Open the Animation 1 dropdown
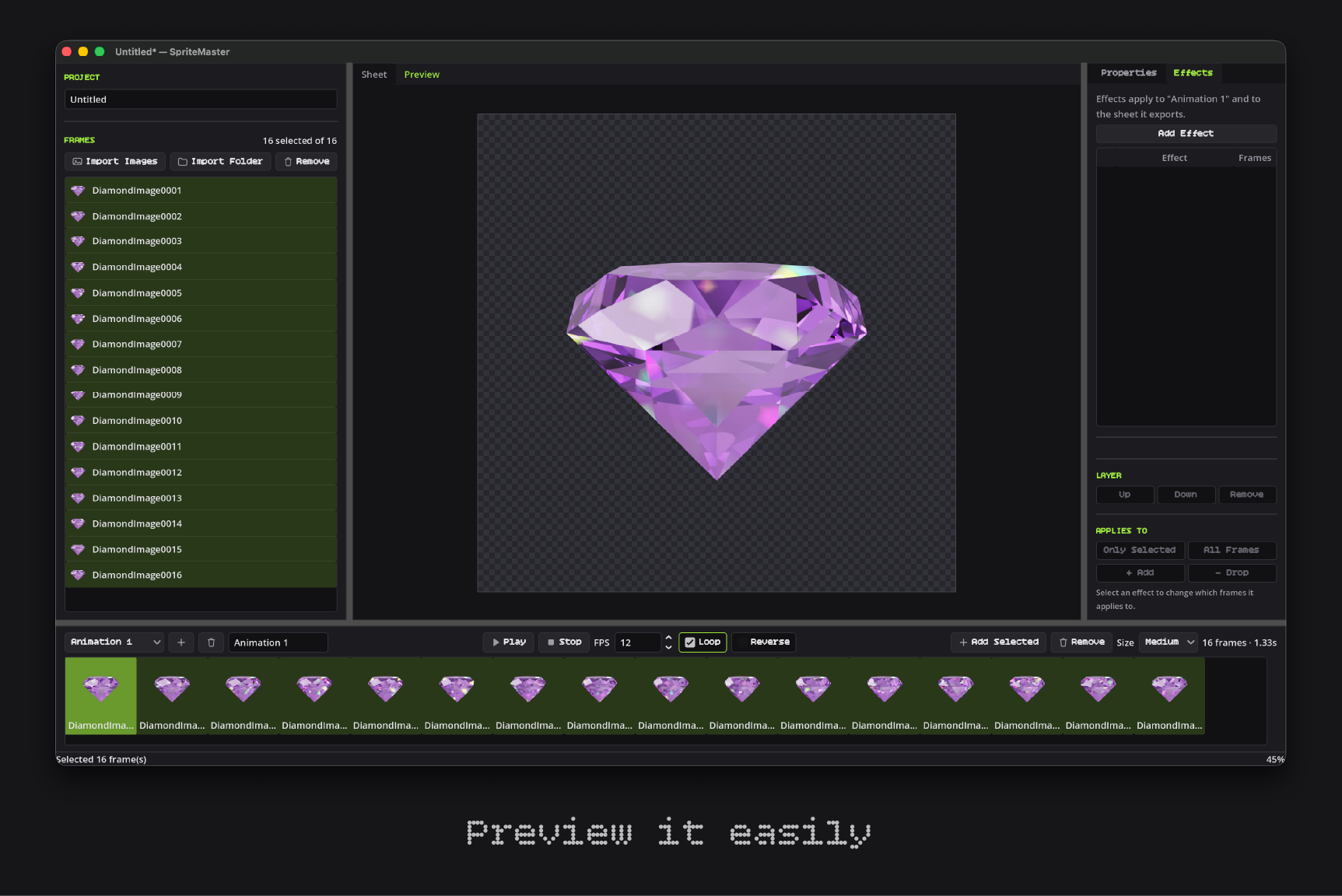 tap(114, 642)
